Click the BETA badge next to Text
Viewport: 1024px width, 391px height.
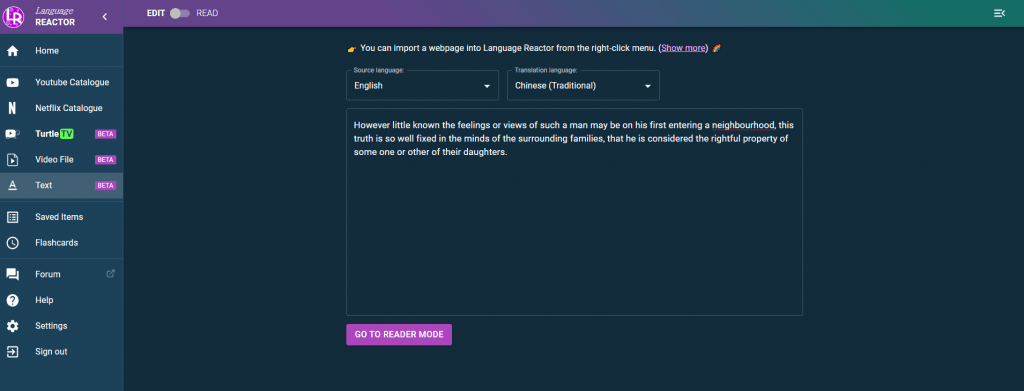coord(106,185)
